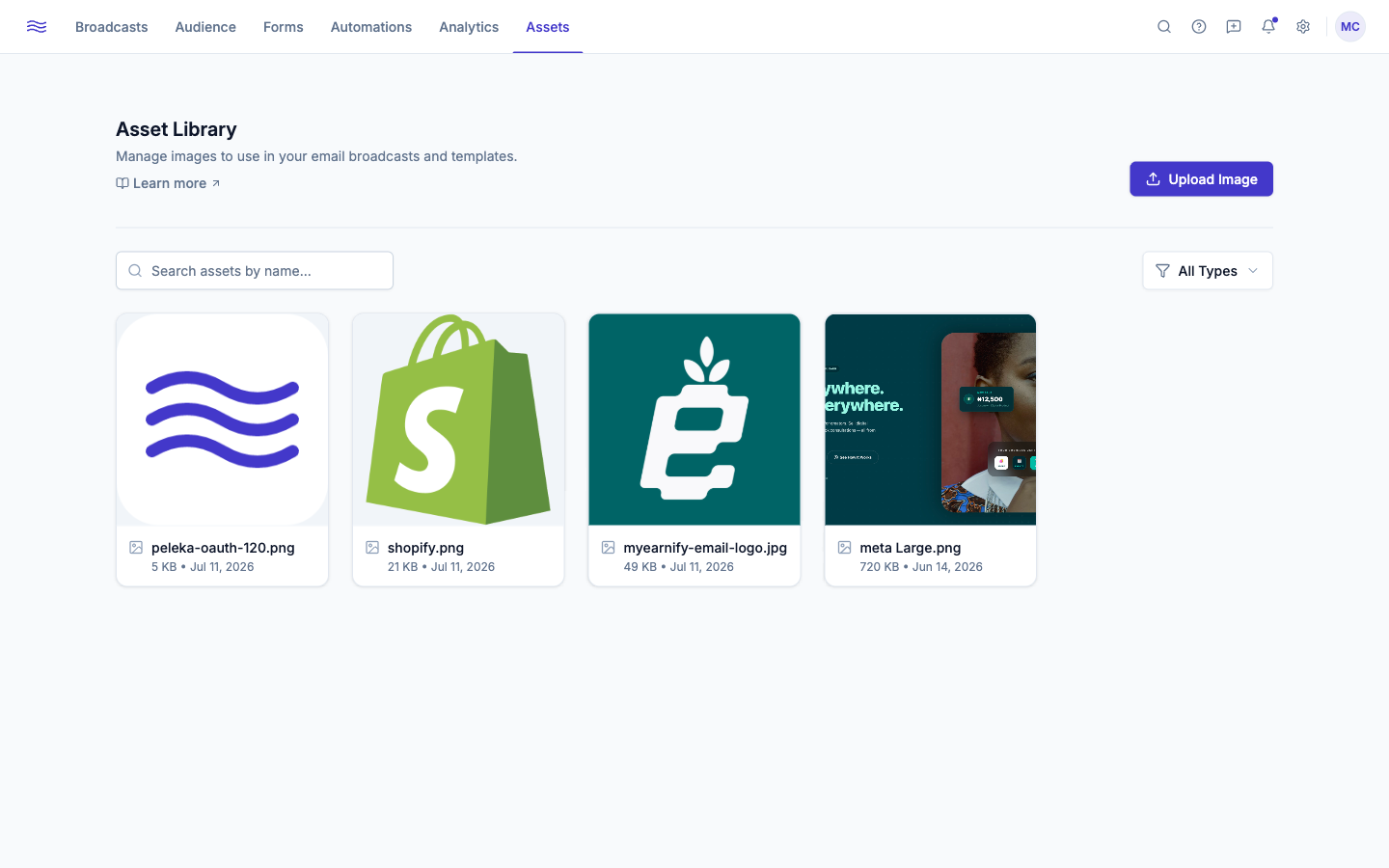Click the text 720 KB • Jun 14, 2026

pos(921,567)
